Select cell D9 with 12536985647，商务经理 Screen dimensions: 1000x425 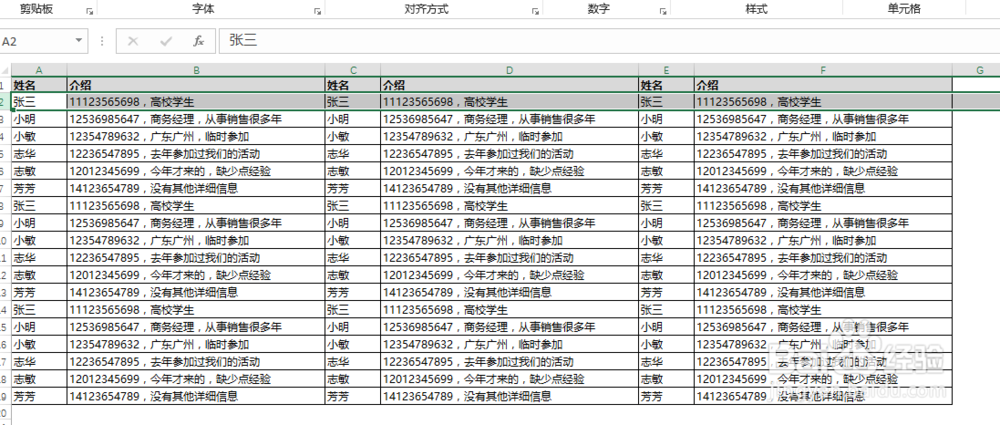point(510,223)
